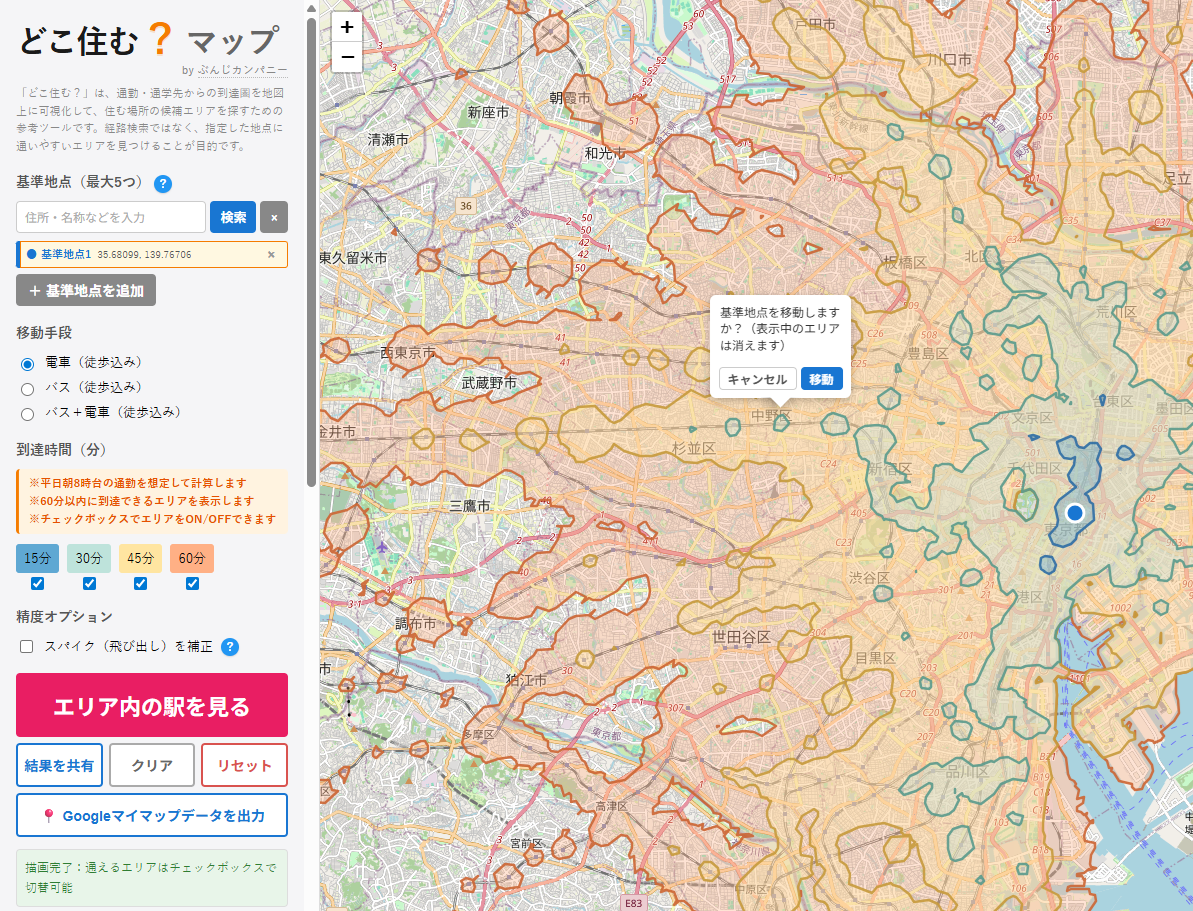This screenshot has height=911, width=1193.
Task: Click 西東京市 label on the map
Action: click(408, 352)
